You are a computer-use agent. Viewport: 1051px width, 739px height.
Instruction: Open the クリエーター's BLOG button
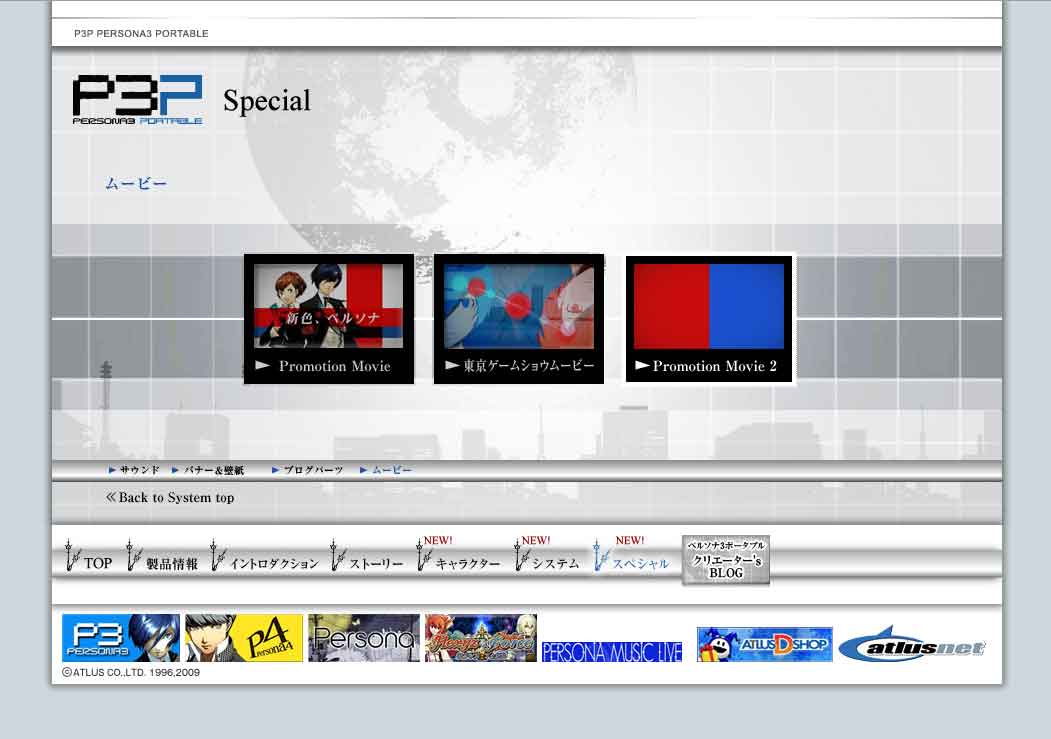tap(726, 559)
